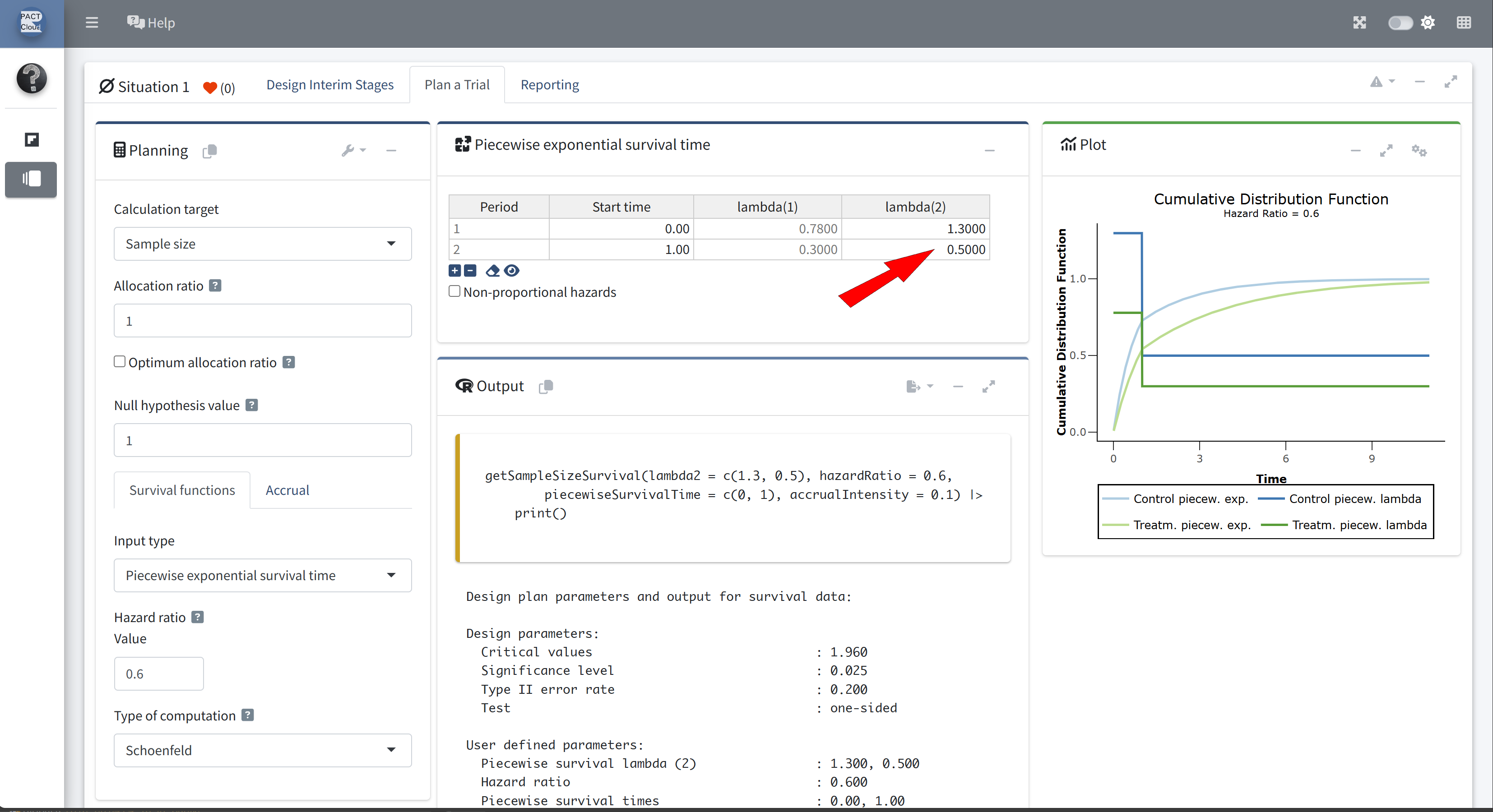Check the Optimum allocation ratio option

click(x=120, y=361)
